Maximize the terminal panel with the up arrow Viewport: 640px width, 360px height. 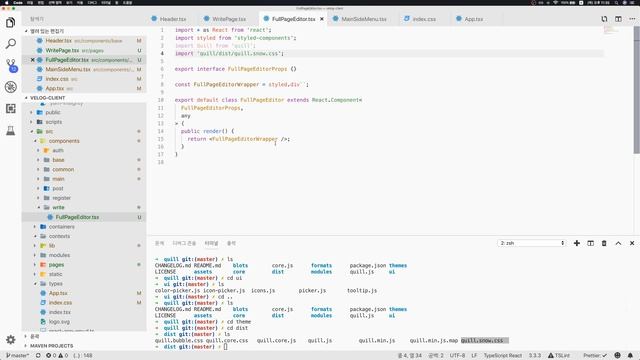pyautogui.click(x=618, y=243)
